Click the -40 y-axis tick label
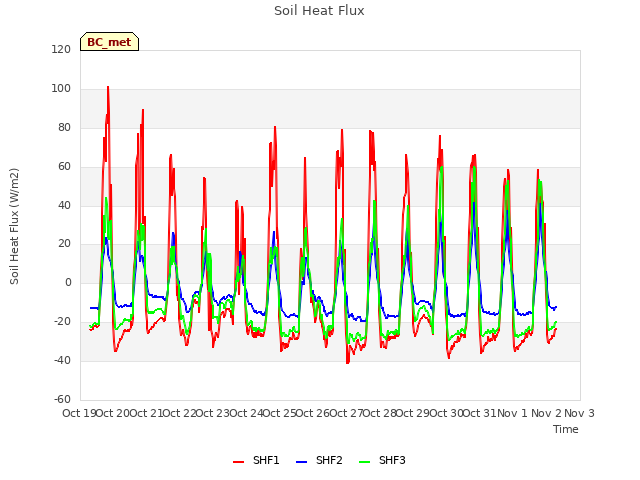640x480 pixels. click(62, 360)
